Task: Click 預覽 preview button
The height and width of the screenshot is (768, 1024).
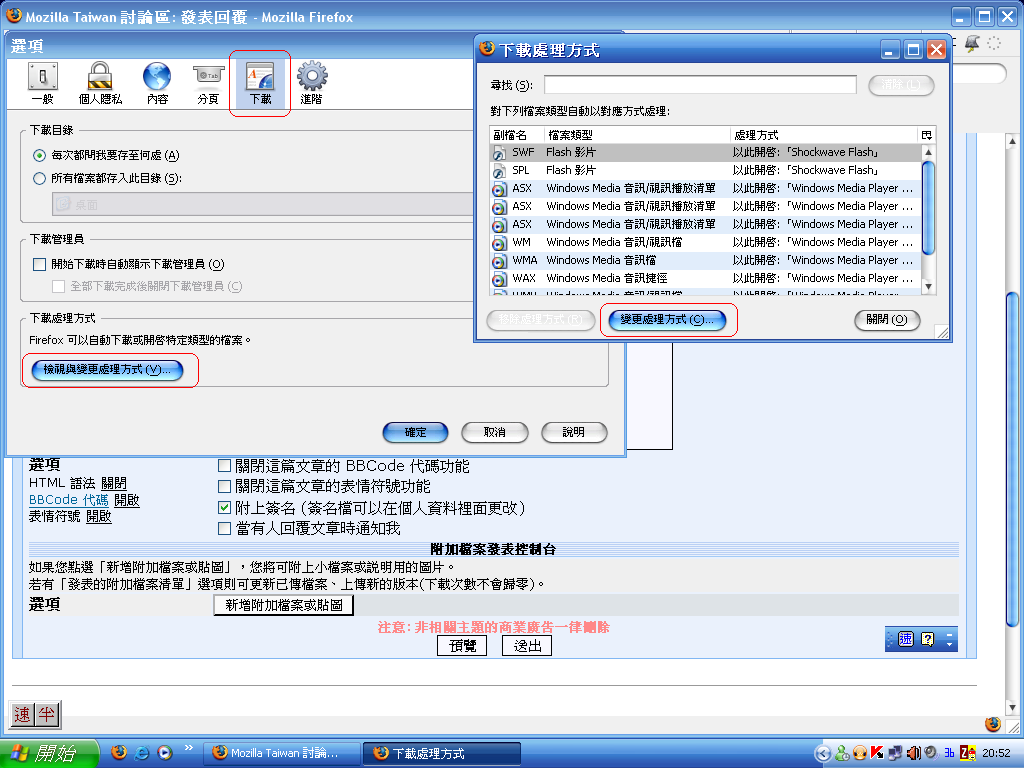Action: point(462,646)
